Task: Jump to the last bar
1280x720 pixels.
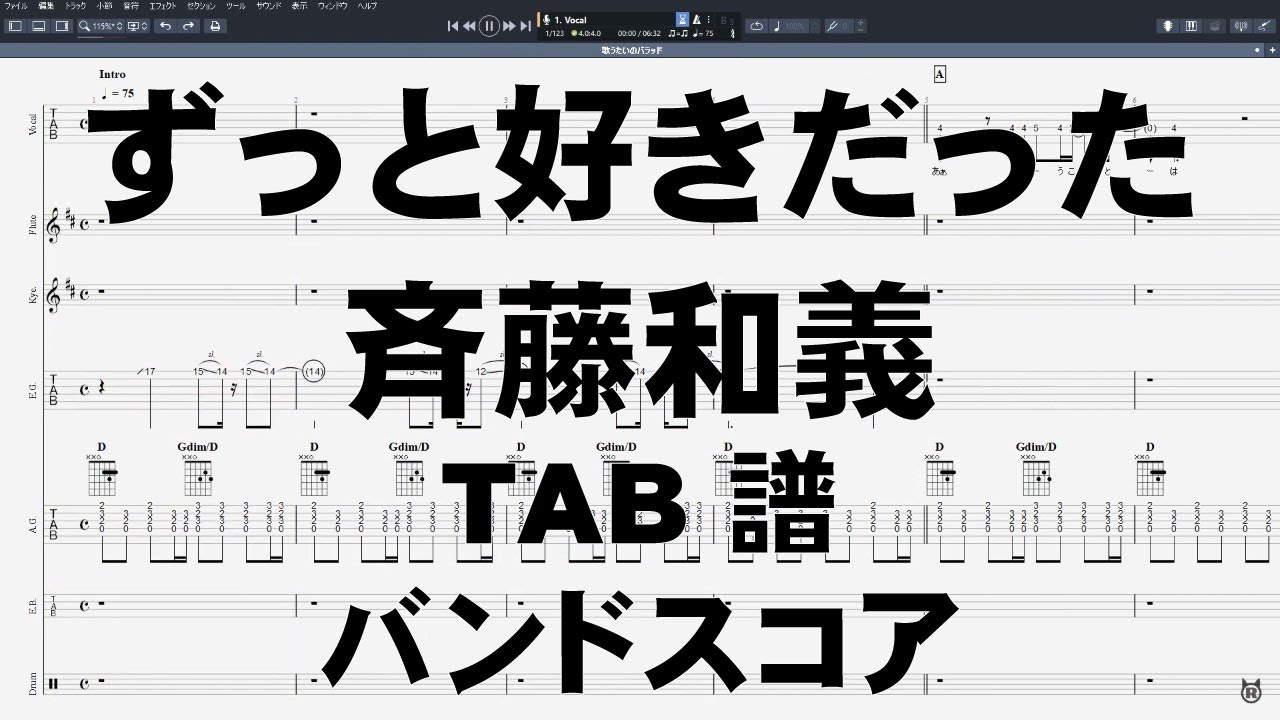Action: tap(525, 26)
